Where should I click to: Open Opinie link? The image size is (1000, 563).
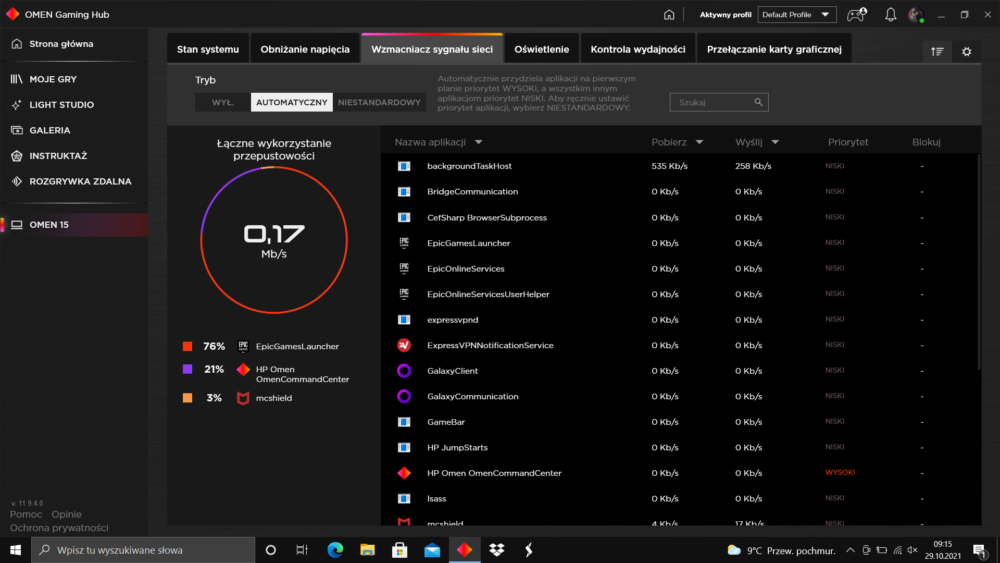pyautogui.click(x=66, y=514)
